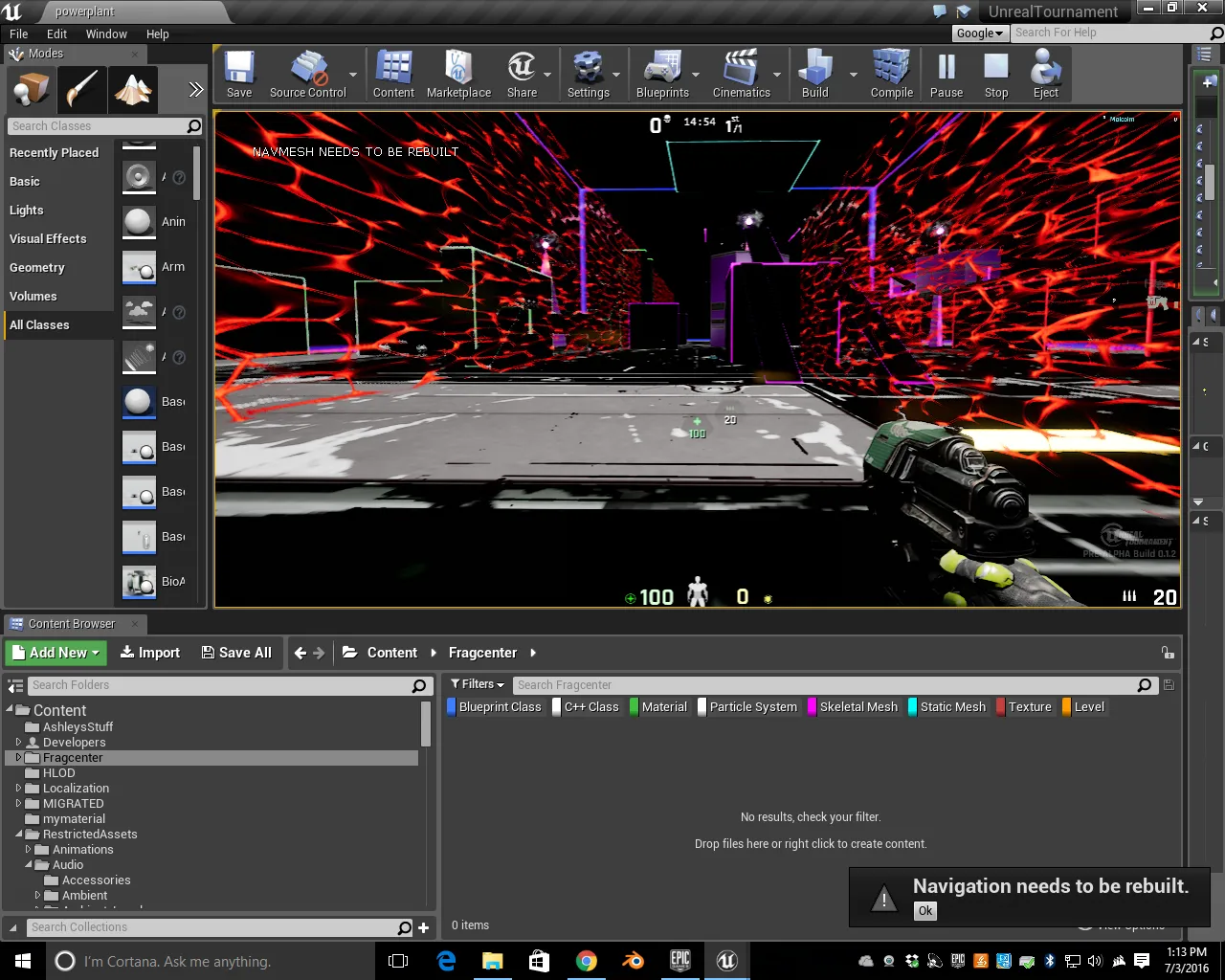Pause the running play session
Screen dimensions: 1225x980
[947, 75]
